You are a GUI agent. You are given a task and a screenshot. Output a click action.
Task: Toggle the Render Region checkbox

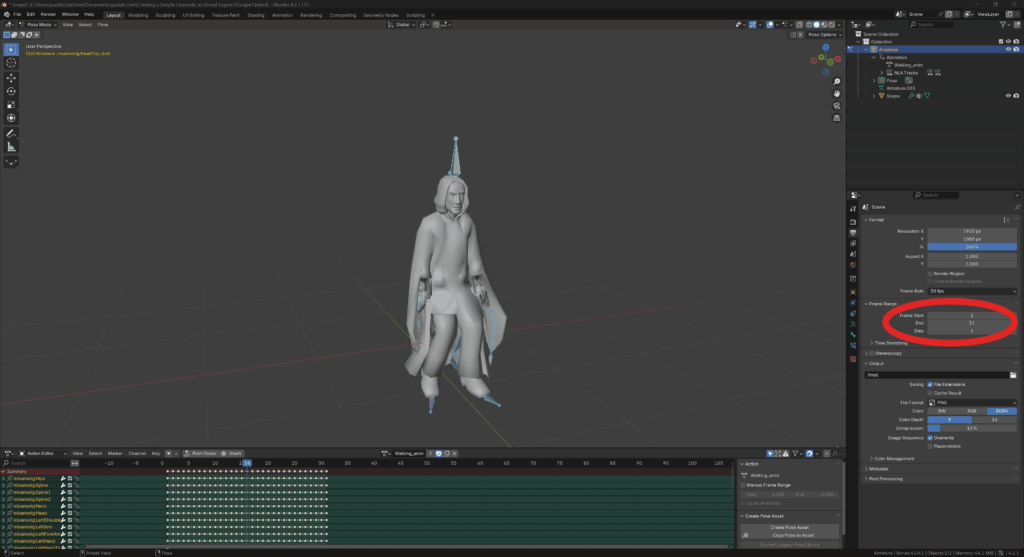[931, 273]
